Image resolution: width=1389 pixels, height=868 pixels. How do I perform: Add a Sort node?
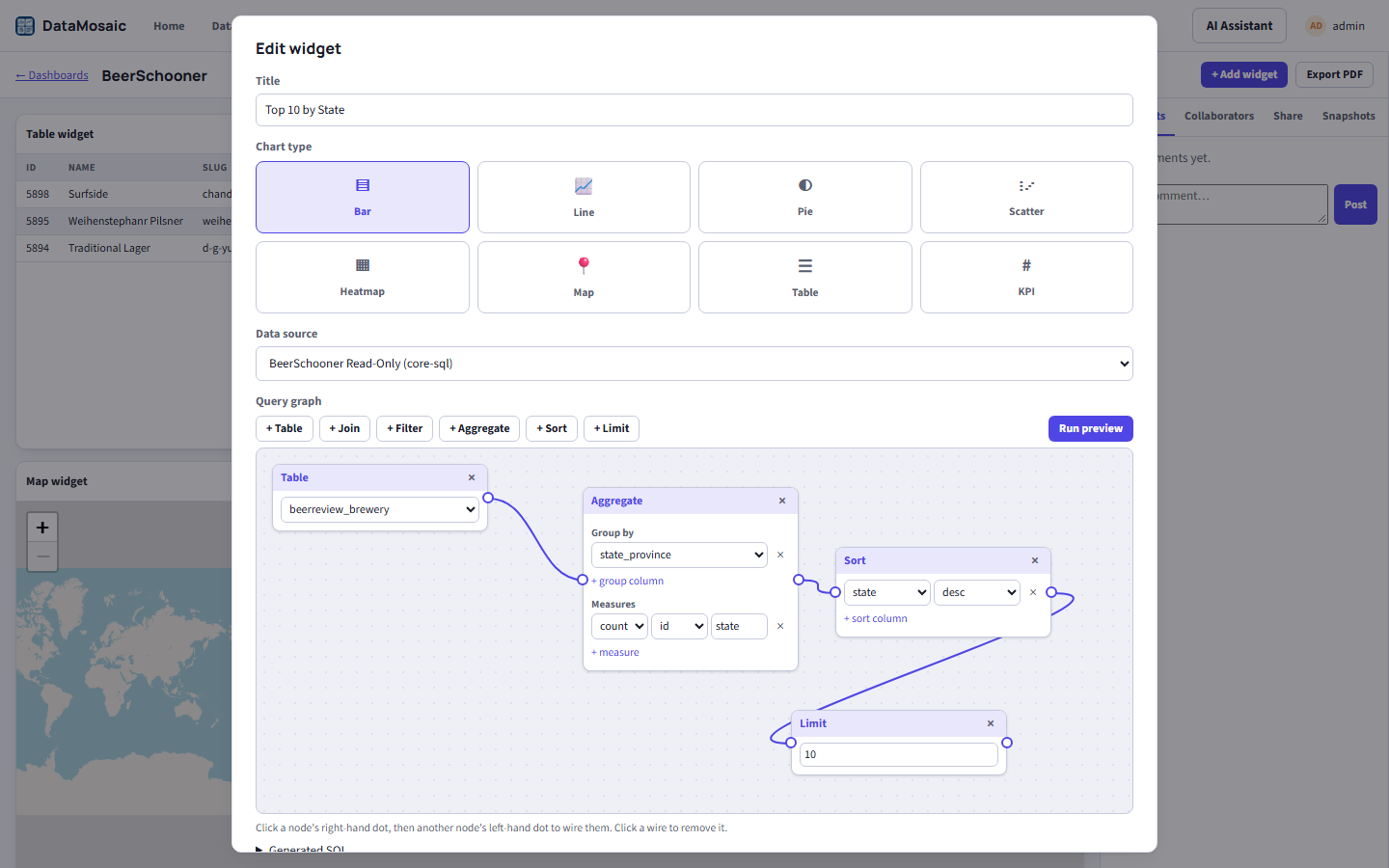coord(552,428)
